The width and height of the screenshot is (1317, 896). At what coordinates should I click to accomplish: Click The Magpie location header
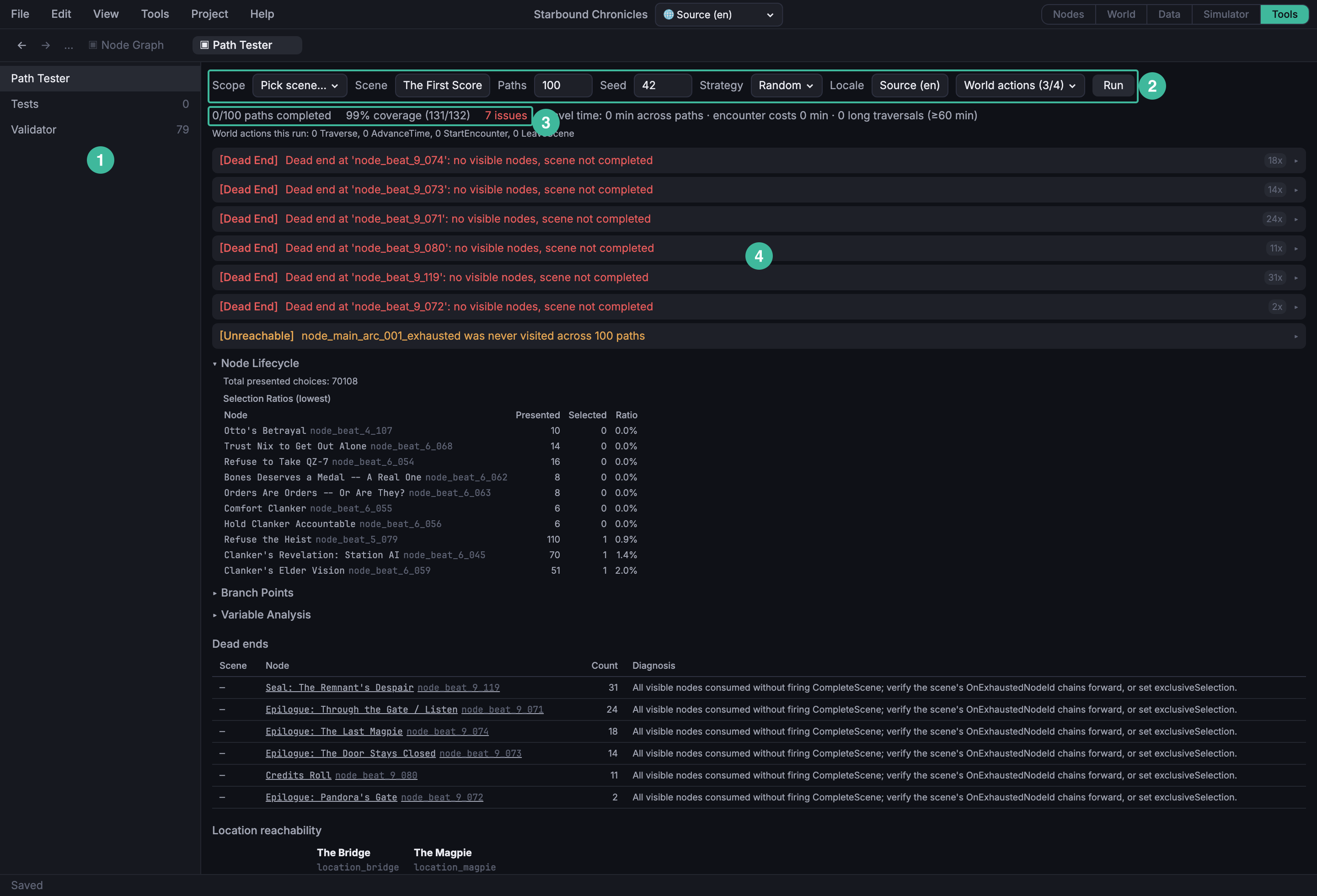[443, 853]
